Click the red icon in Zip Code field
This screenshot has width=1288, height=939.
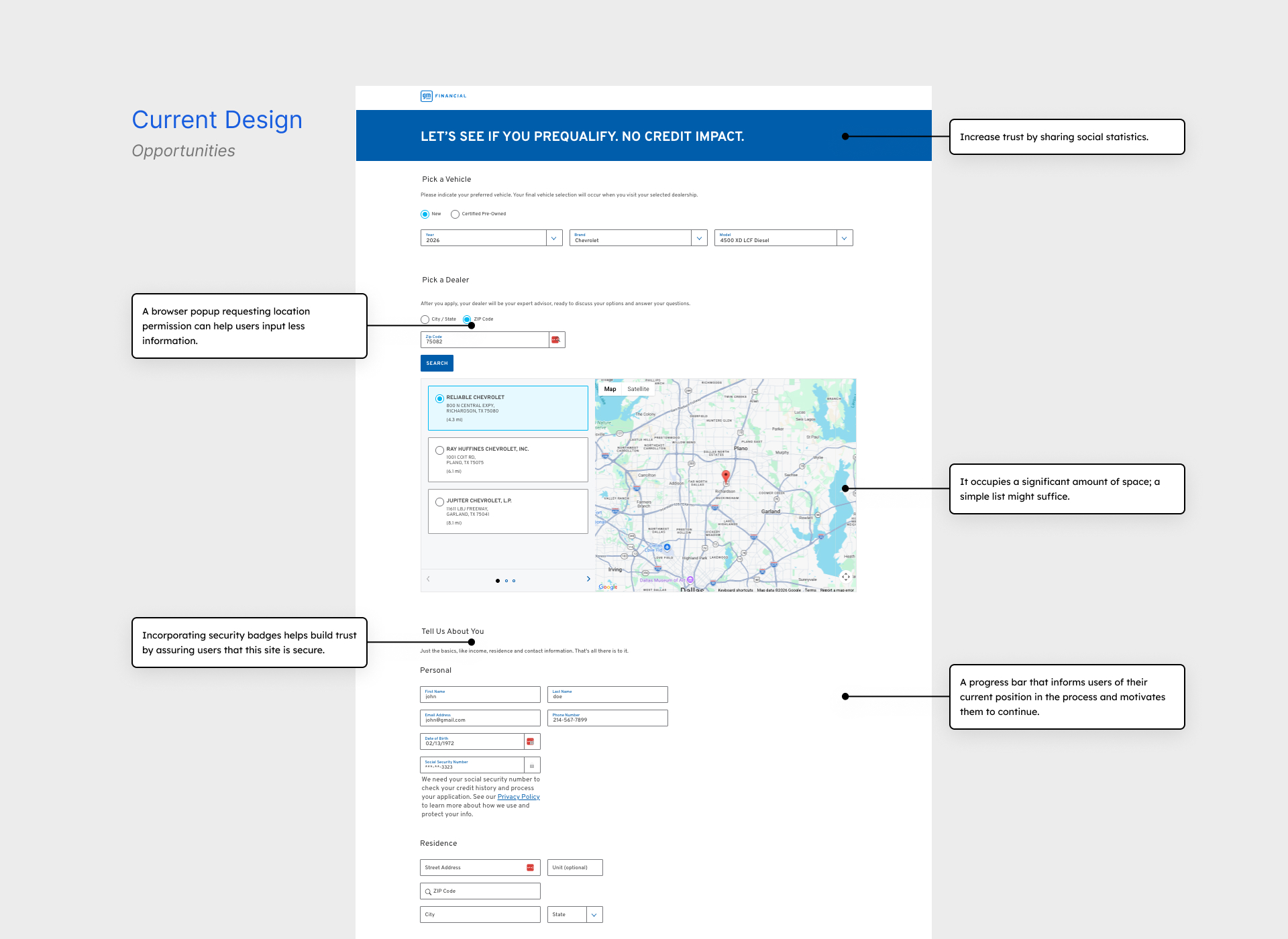[555, 340]
